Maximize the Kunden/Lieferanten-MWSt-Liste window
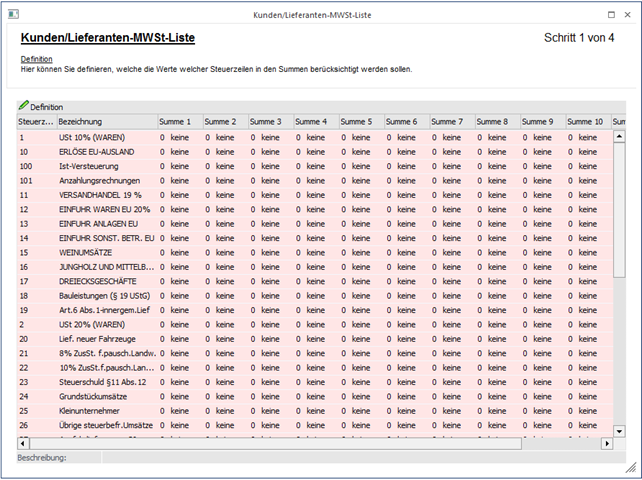 (x=612, y=15)
